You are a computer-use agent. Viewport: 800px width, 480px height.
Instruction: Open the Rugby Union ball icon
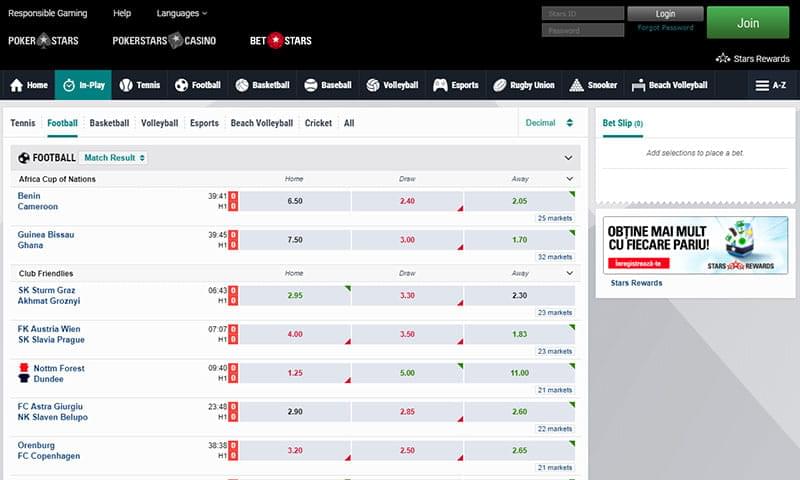tap(499, 85)
